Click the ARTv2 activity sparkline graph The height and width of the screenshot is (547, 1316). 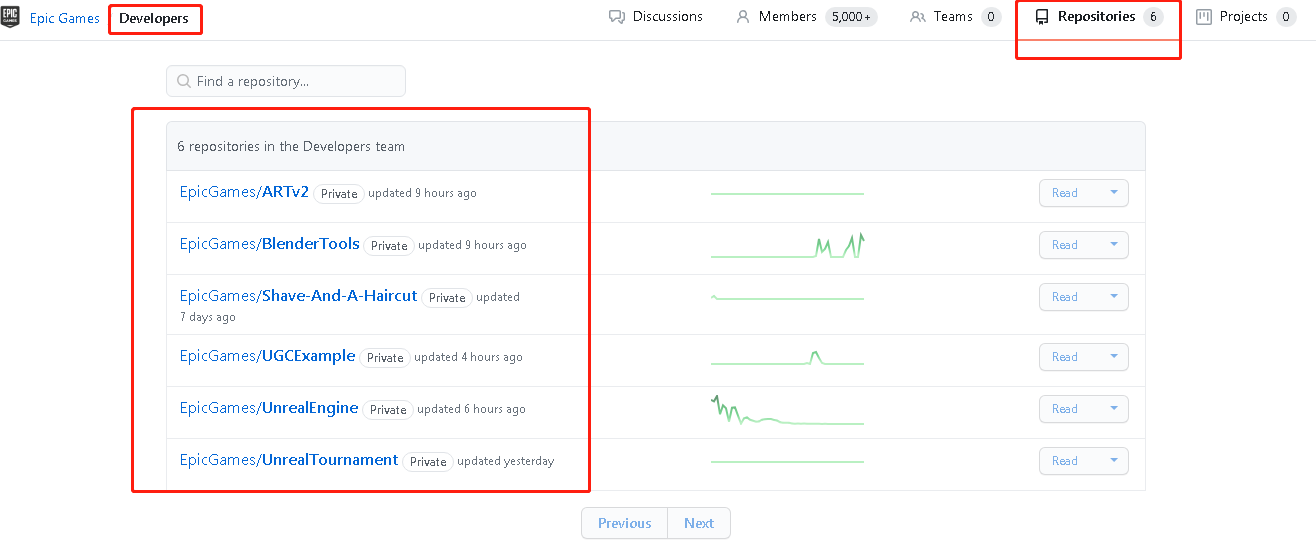(787, 193)
